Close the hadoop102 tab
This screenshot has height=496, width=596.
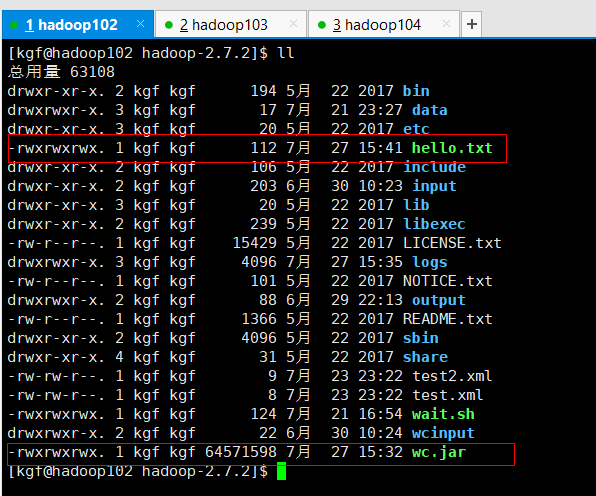(x=140, y=24)
